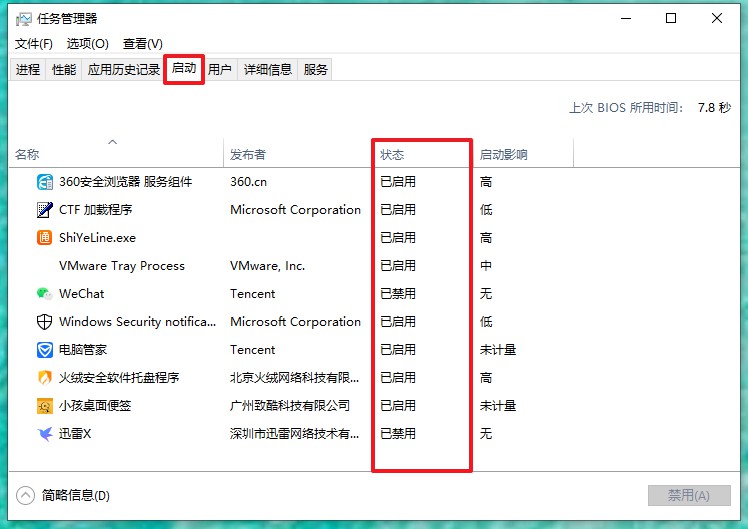Collapse to 简略信息 with the arrow icon
The height and width of the screenshot is (529, 748).
click(25, 495)
